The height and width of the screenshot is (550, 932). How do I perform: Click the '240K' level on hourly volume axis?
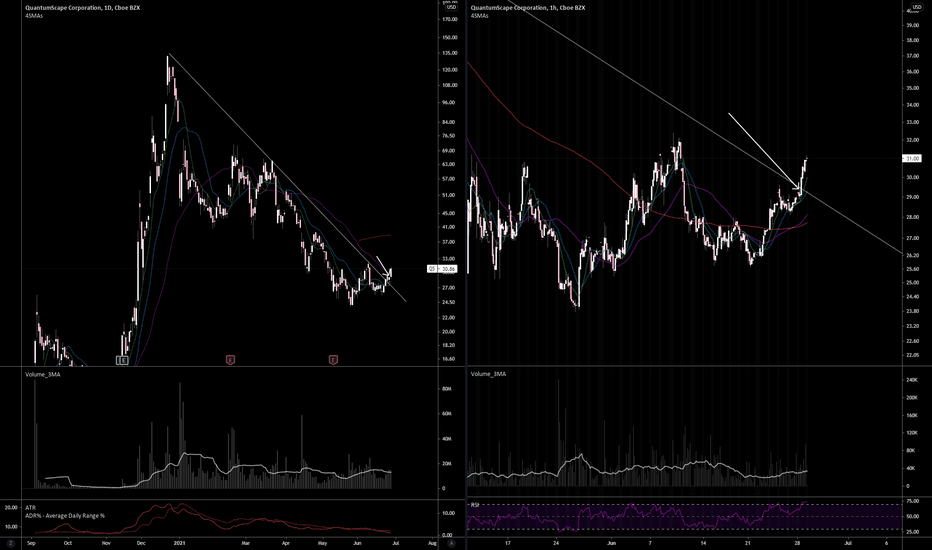tap(912, 379)
